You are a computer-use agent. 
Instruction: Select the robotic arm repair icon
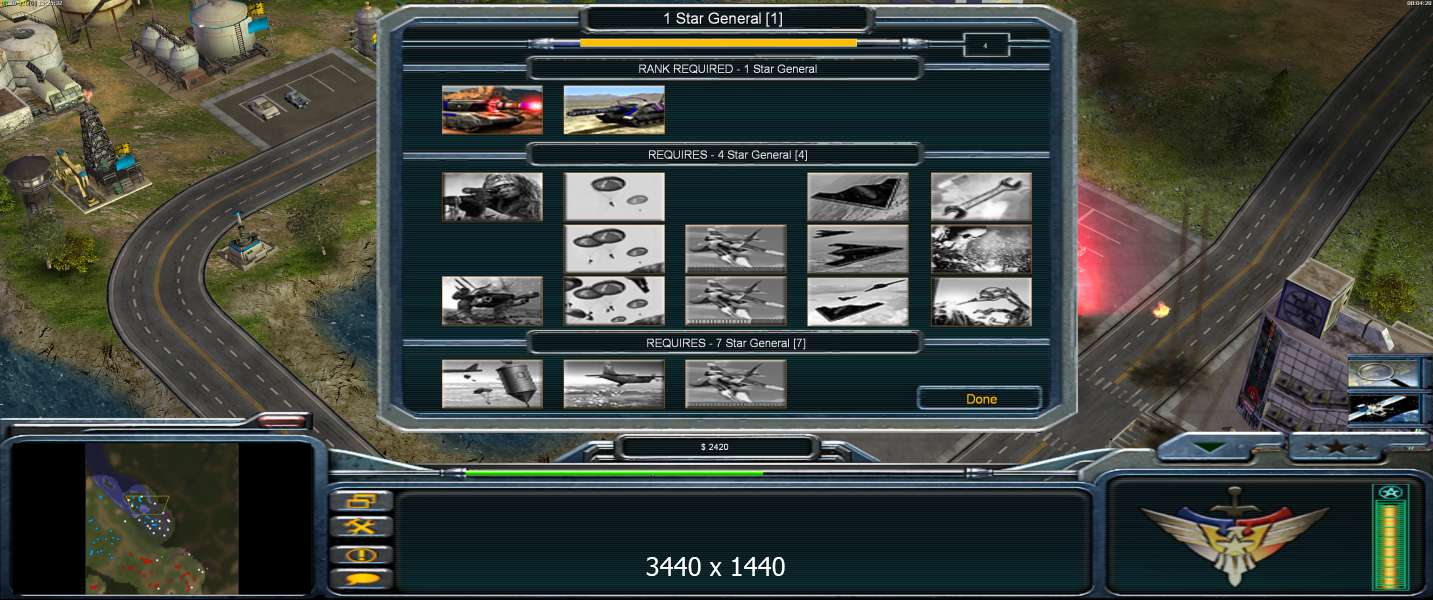981,301
